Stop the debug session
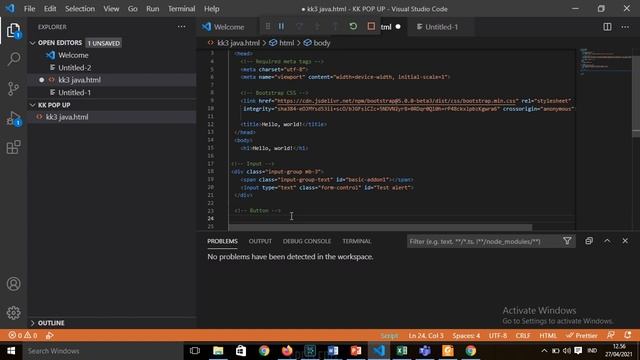Image resolution: width=640 pixels, height=360 pixels. click(371, 27)
